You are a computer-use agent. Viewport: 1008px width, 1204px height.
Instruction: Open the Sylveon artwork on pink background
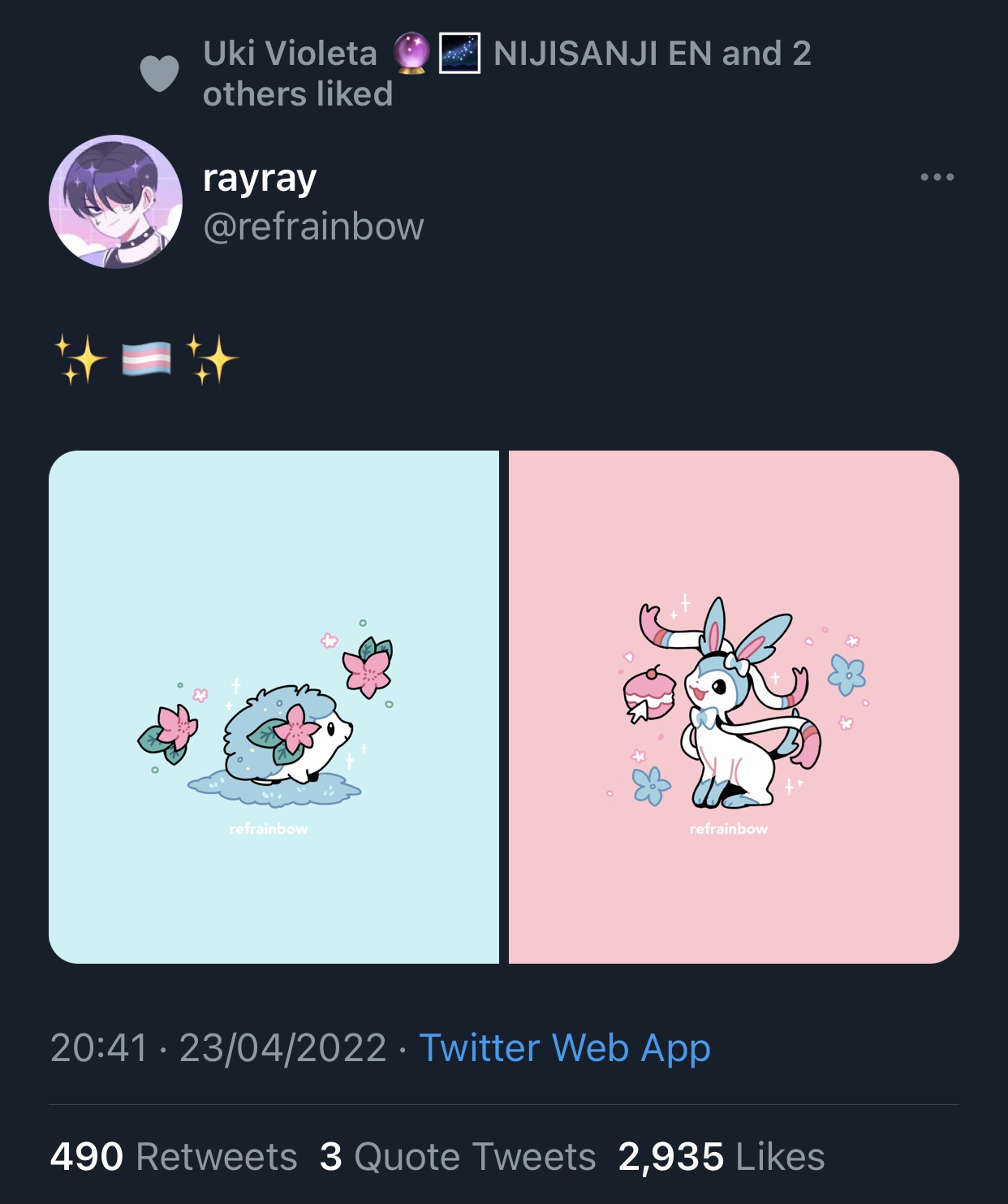pyautogui.click(x=734, y=707)
